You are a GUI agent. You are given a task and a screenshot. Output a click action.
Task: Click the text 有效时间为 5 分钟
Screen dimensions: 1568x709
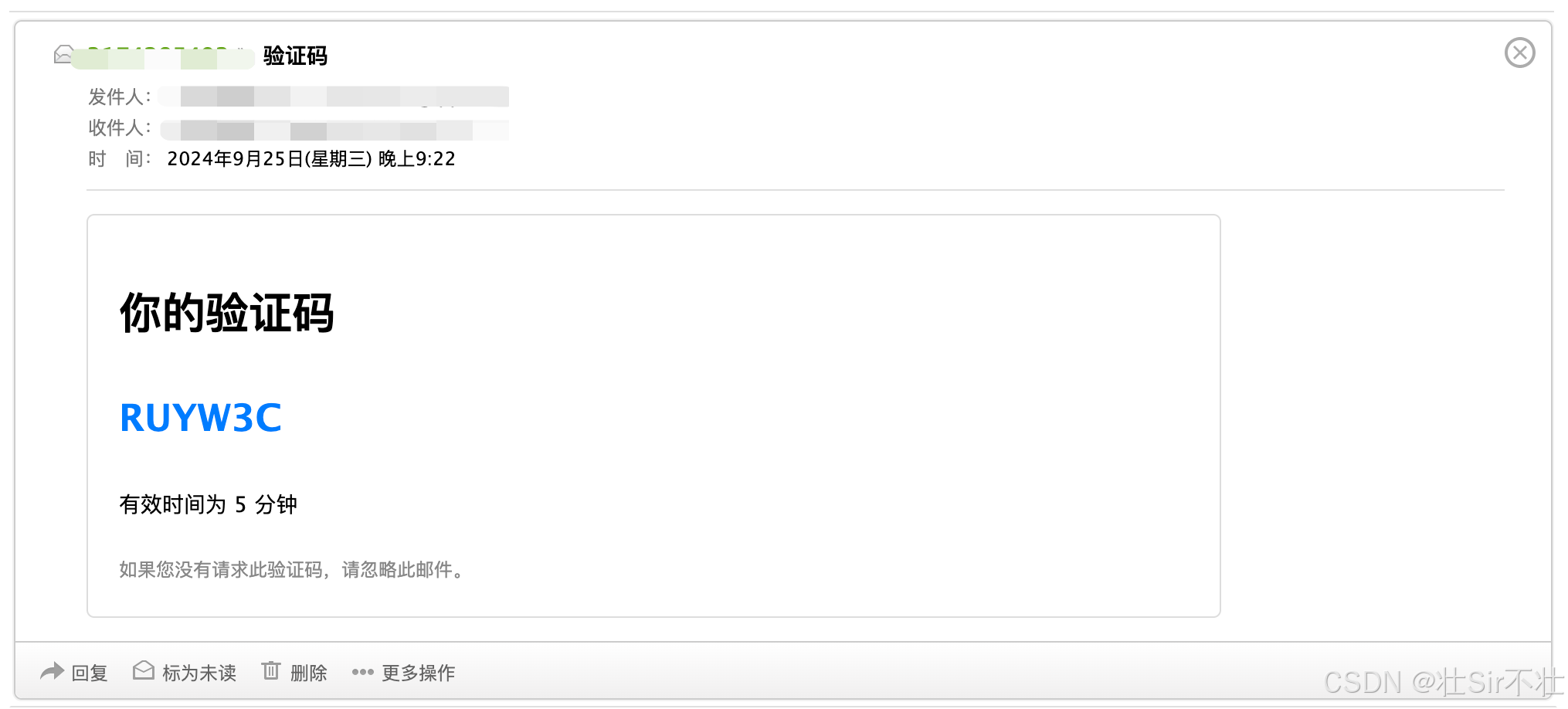click(x=208, y=504)
